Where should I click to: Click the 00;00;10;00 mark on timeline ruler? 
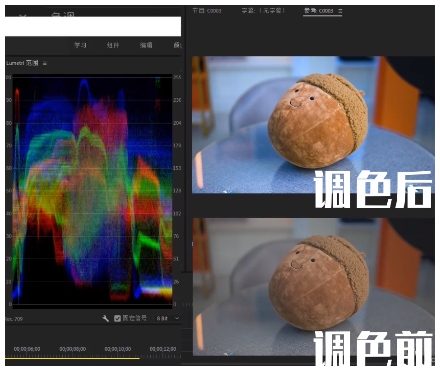click(118, 349)
